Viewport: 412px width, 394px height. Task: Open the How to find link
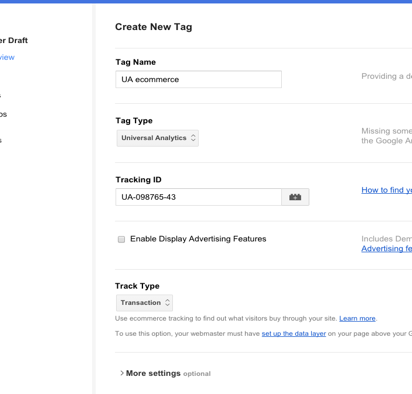click(387, 190)
